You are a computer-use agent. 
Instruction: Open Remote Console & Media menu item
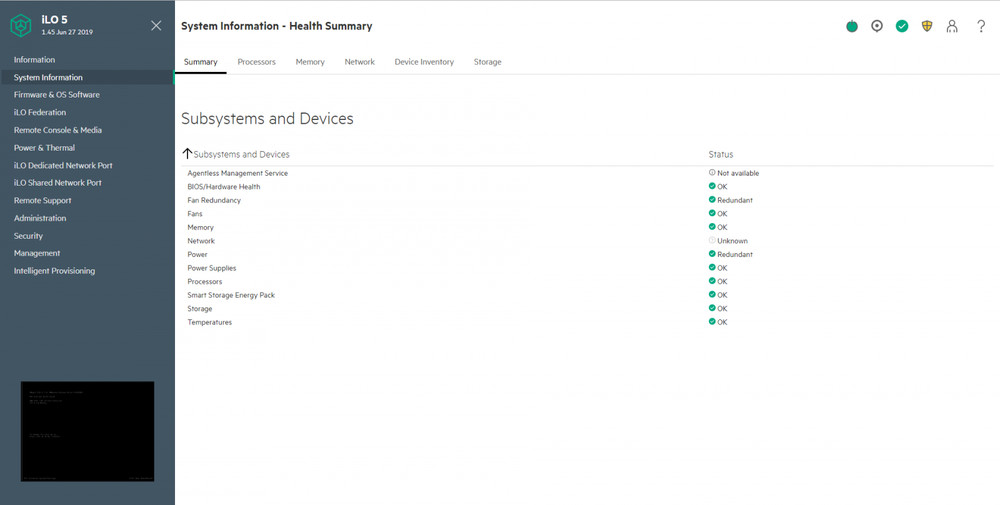[x=58, y=130]
